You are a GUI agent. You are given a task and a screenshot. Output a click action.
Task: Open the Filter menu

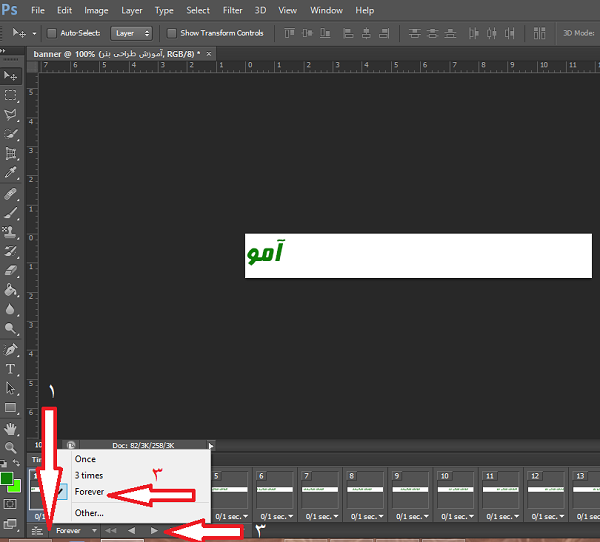pos(232,10)
